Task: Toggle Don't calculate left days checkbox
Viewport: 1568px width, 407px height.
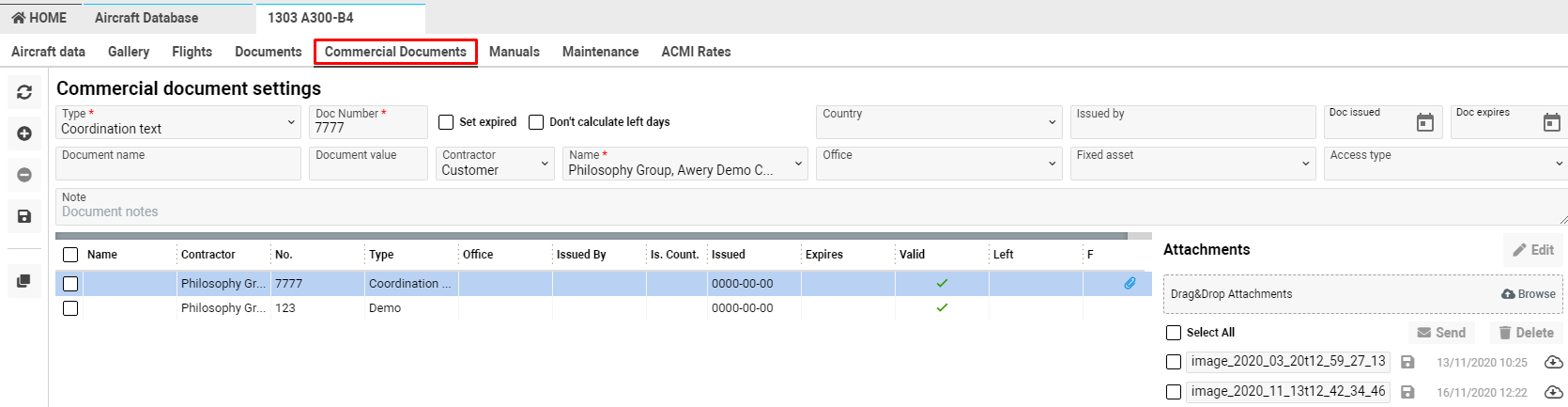Action: click(x=536, y=122)
